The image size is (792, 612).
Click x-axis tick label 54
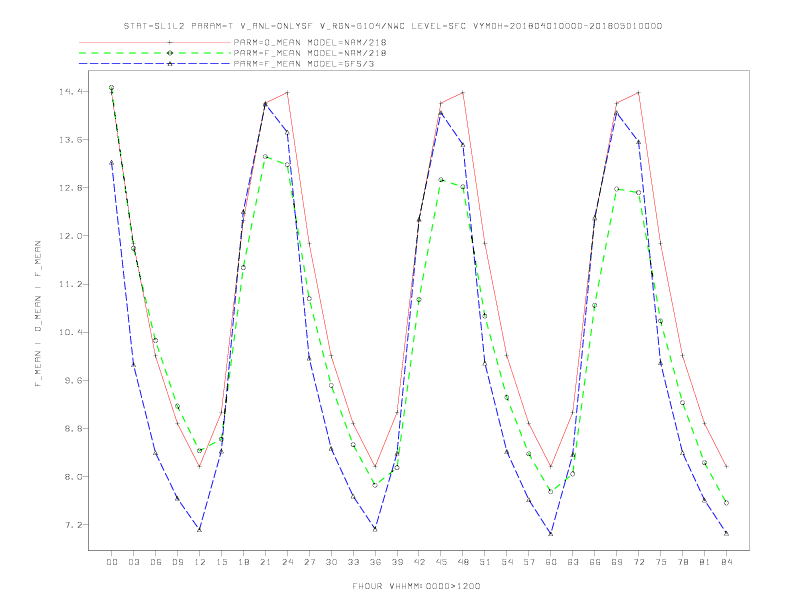pos(507,562)
